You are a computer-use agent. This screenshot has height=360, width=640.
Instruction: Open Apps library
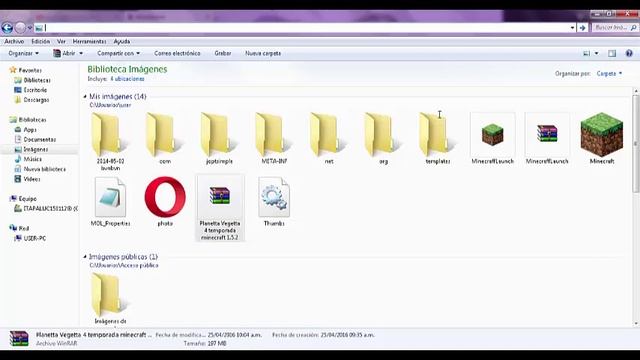pos(30,129)
